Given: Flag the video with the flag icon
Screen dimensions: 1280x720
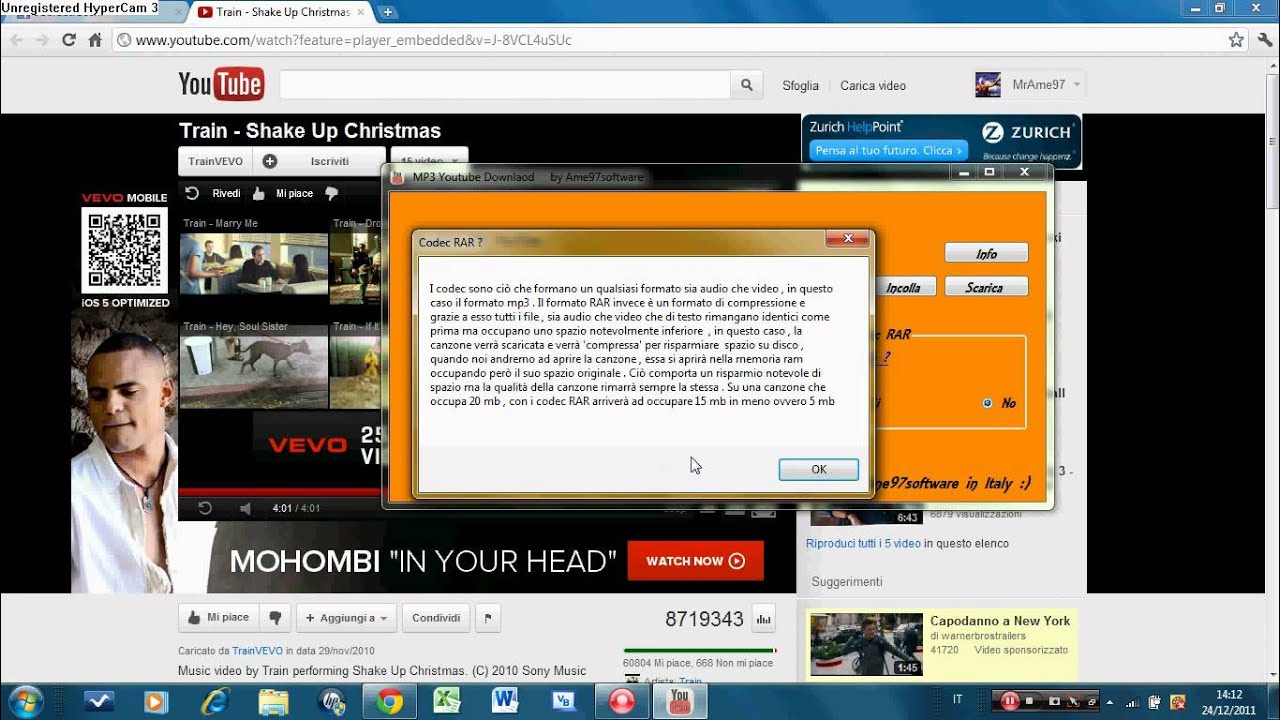Looking at the screenshot, I should (x=487, y=618).
